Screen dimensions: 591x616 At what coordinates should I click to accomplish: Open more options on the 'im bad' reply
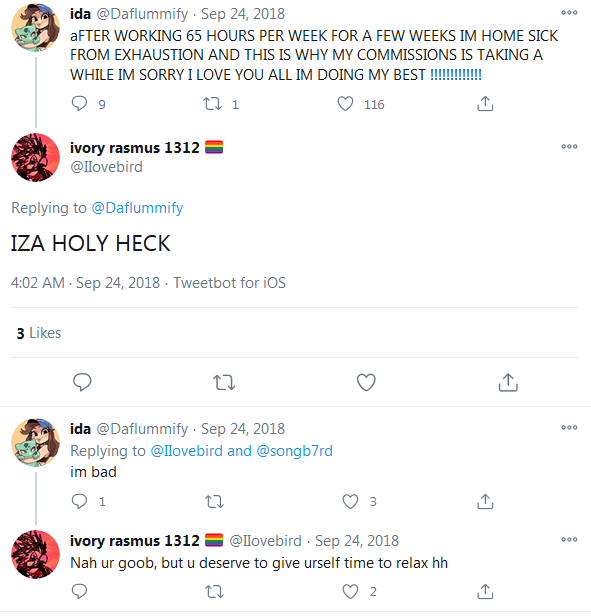click(569, 427)
